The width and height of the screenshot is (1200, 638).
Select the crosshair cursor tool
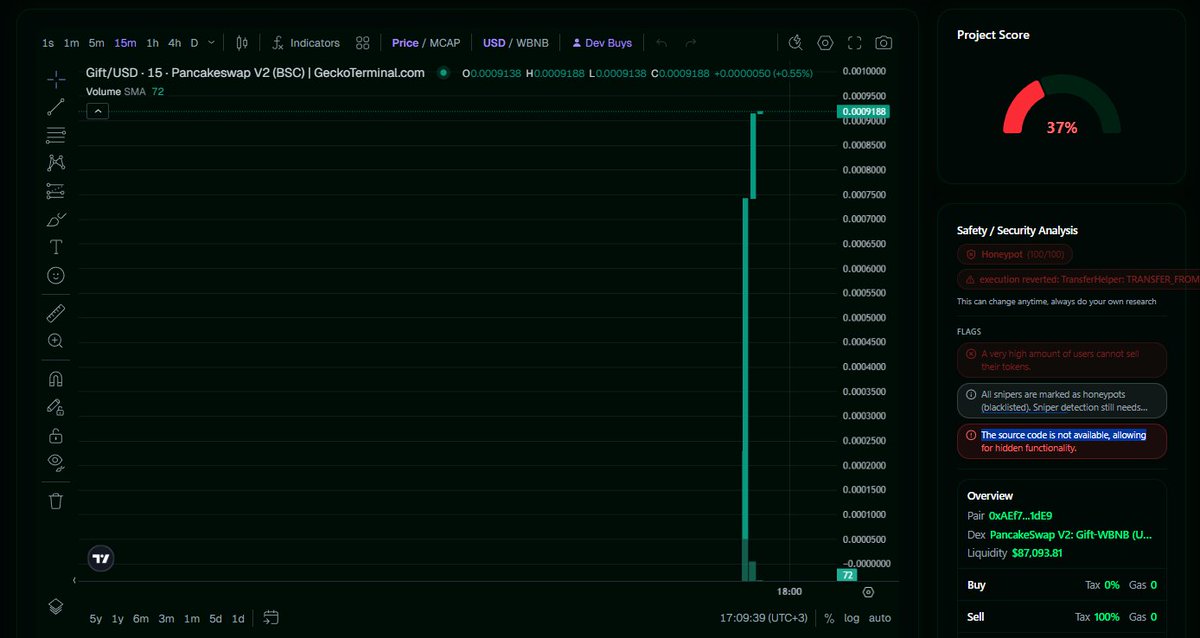56,77
